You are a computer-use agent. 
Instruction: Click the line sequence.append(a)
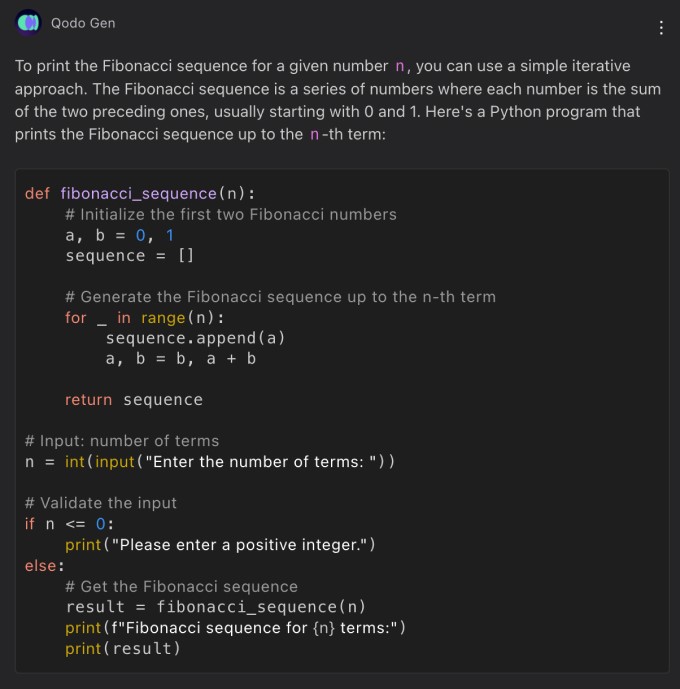(x=195, y=338)
